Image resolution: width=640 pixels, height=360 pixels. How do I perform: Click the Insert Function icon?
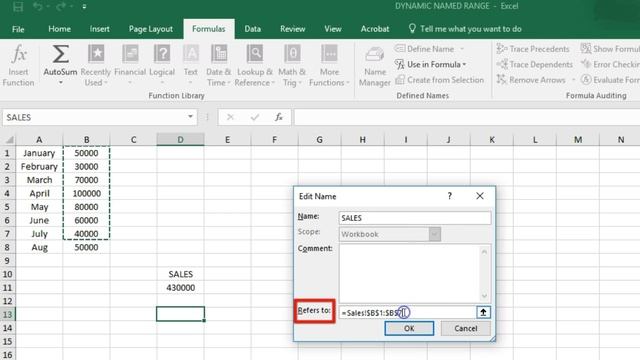click(18, 55)
